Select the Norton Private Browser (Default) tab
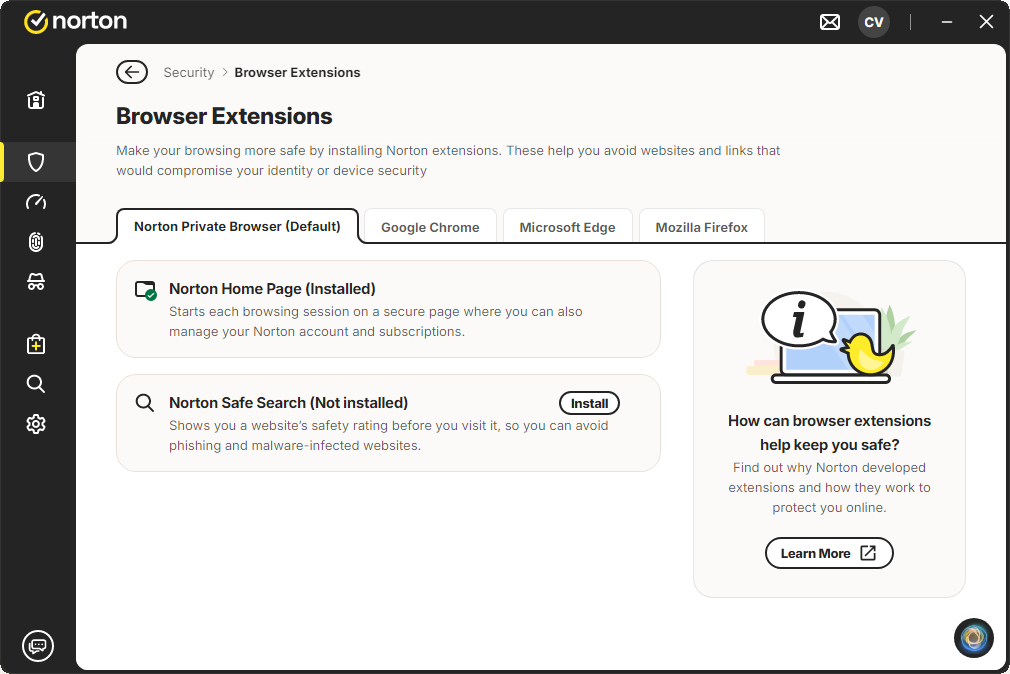Screen dimensions: 1010x674 pyautogui.click(x=237, y=226)
